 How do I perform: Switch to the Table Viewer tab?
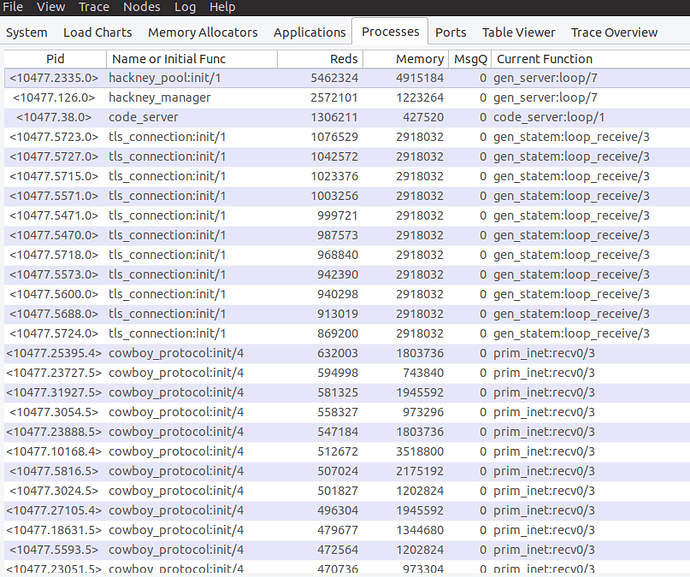(x=519, y=33)
